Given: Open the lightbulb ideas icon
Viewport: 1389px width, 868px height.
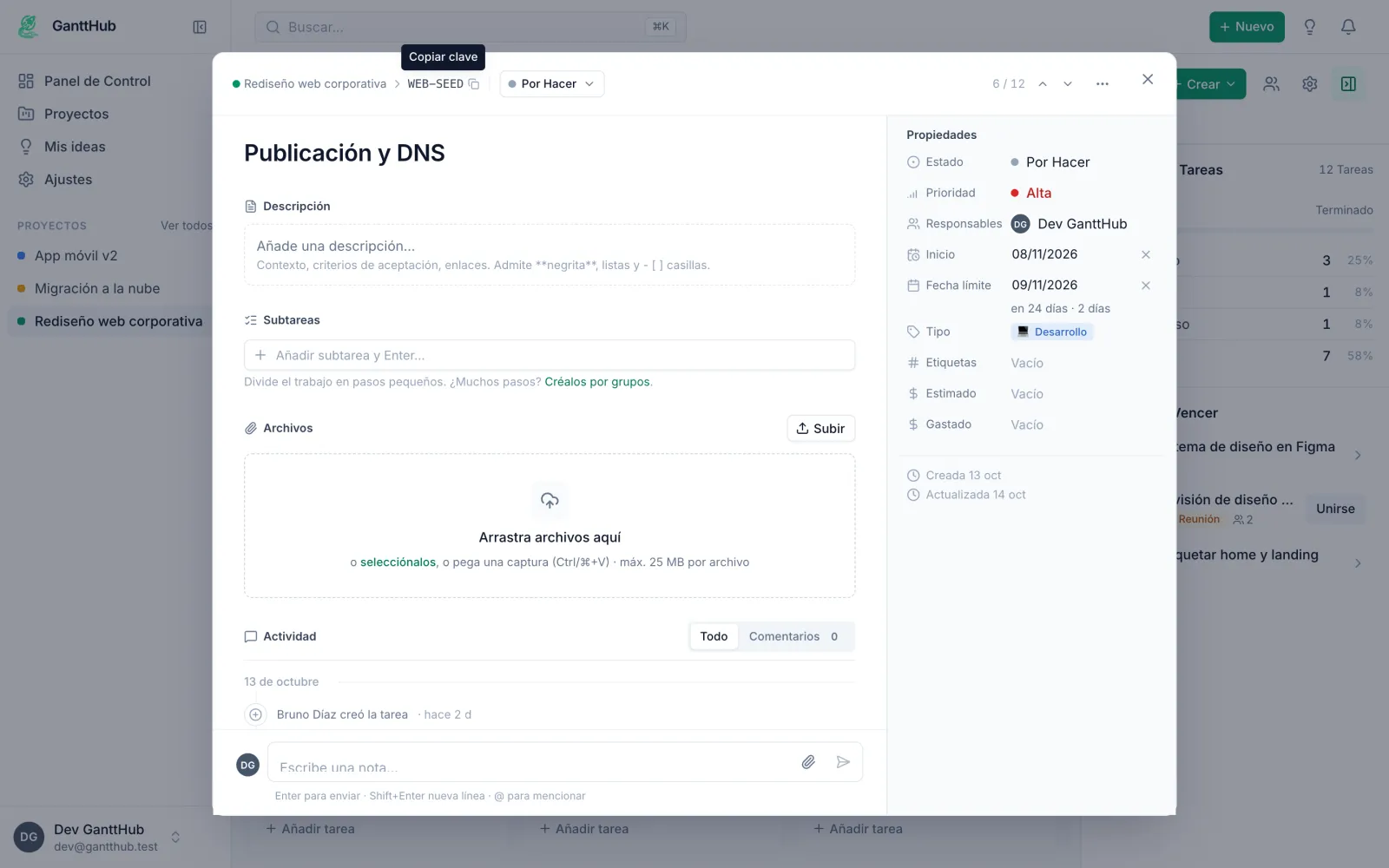Looking at the screenshot, I should tap(1310, 27).
